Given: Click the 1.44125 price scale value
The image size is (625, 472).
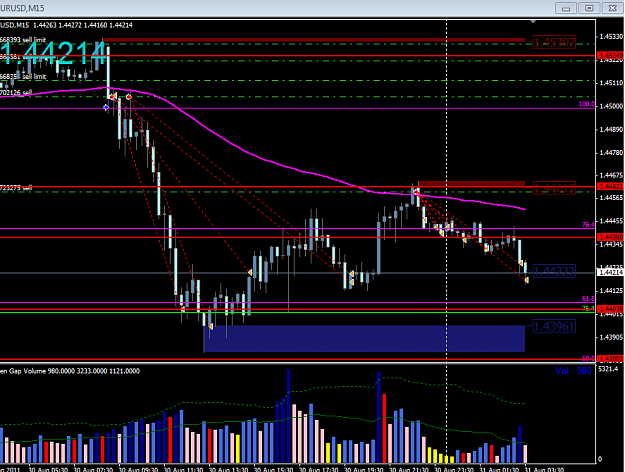Looking at the screenshot, I should 611,291.
